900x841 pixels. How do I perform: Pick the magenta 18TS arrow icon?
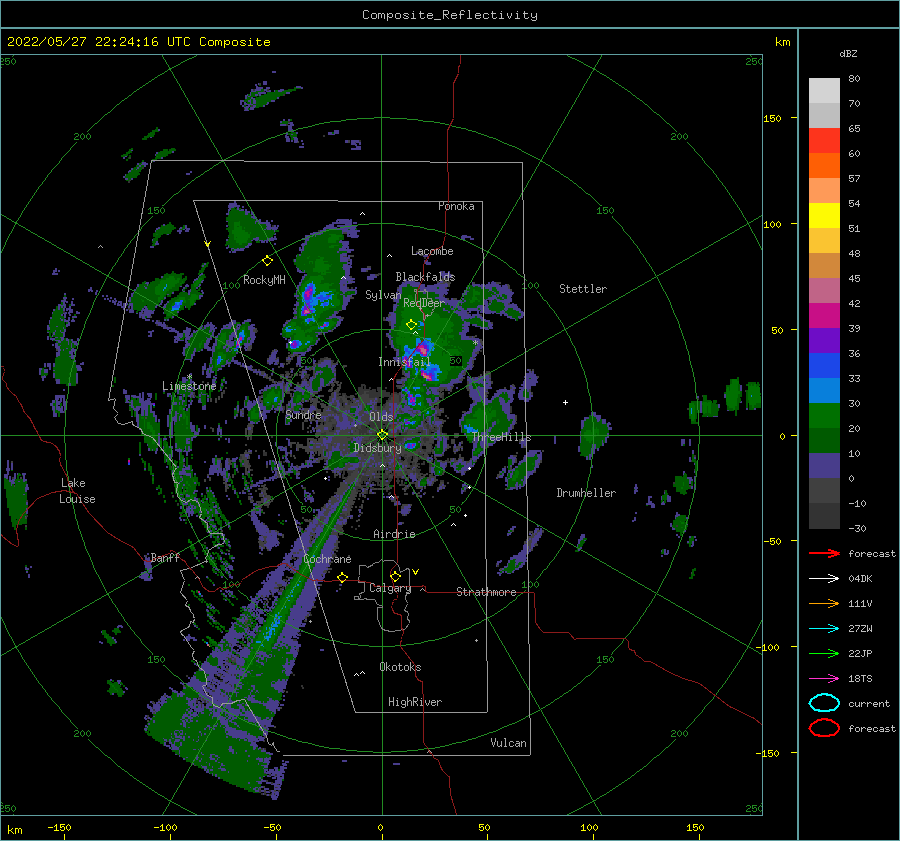824,679
